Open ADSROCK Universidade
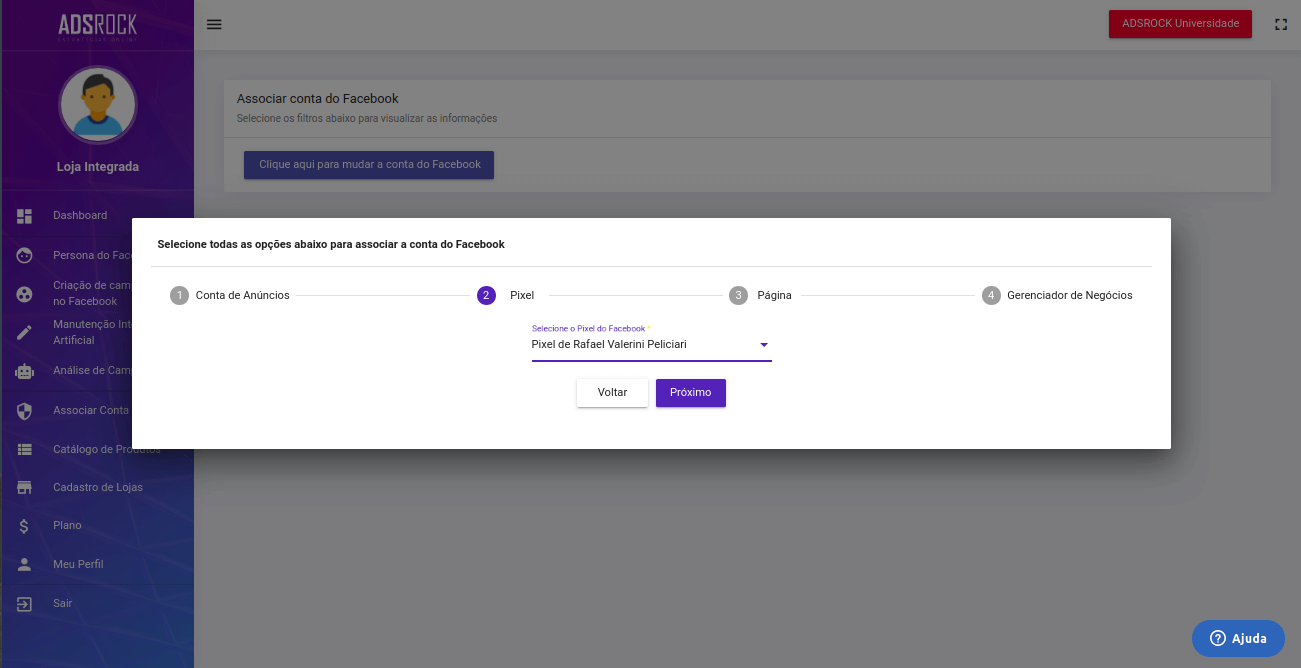1301x668 pixels. click(x=1180, y=24)
